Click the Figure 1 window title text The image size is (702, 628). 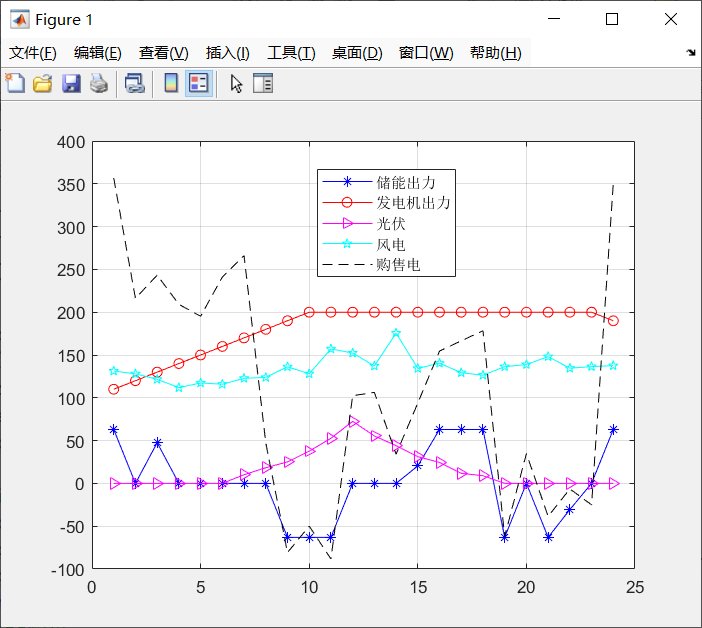64,20
